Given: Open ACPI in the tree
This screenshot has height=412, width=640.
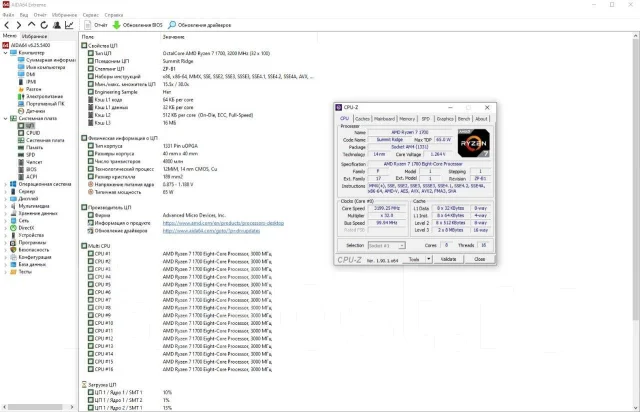Looking at the screenshot, I should [28, 177].
